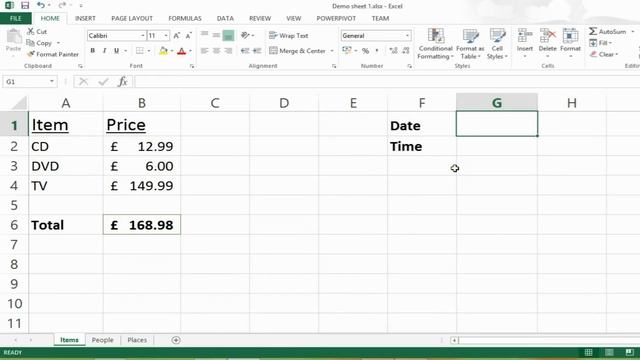Click the decrease indent icon
The height and width of the screenshot is (360, 640).
point(245,51)
